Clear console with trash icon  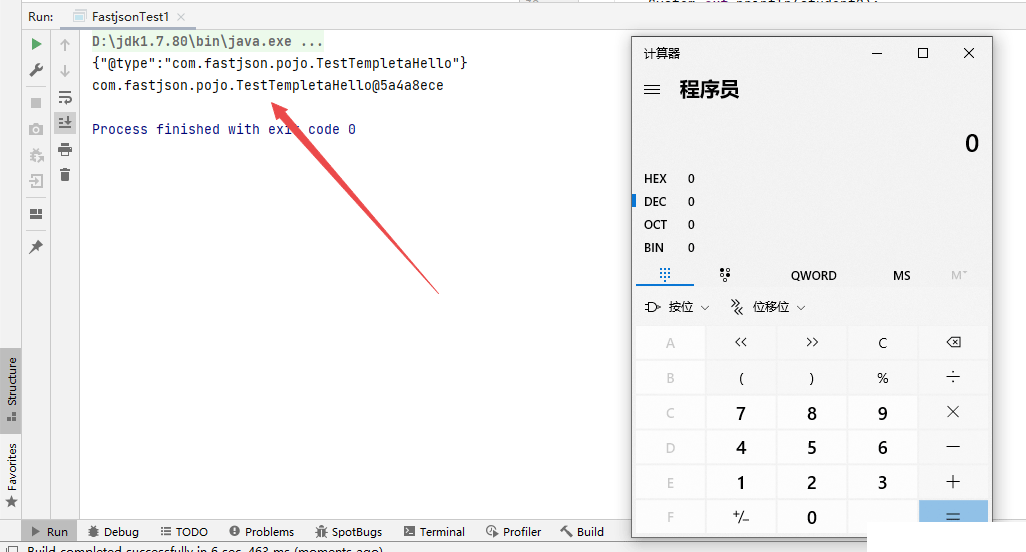point(65,175)
